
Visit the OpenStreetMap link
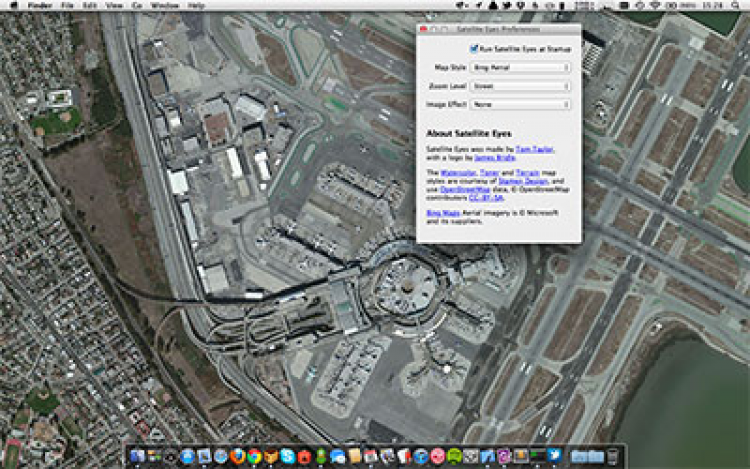point(465,189)
